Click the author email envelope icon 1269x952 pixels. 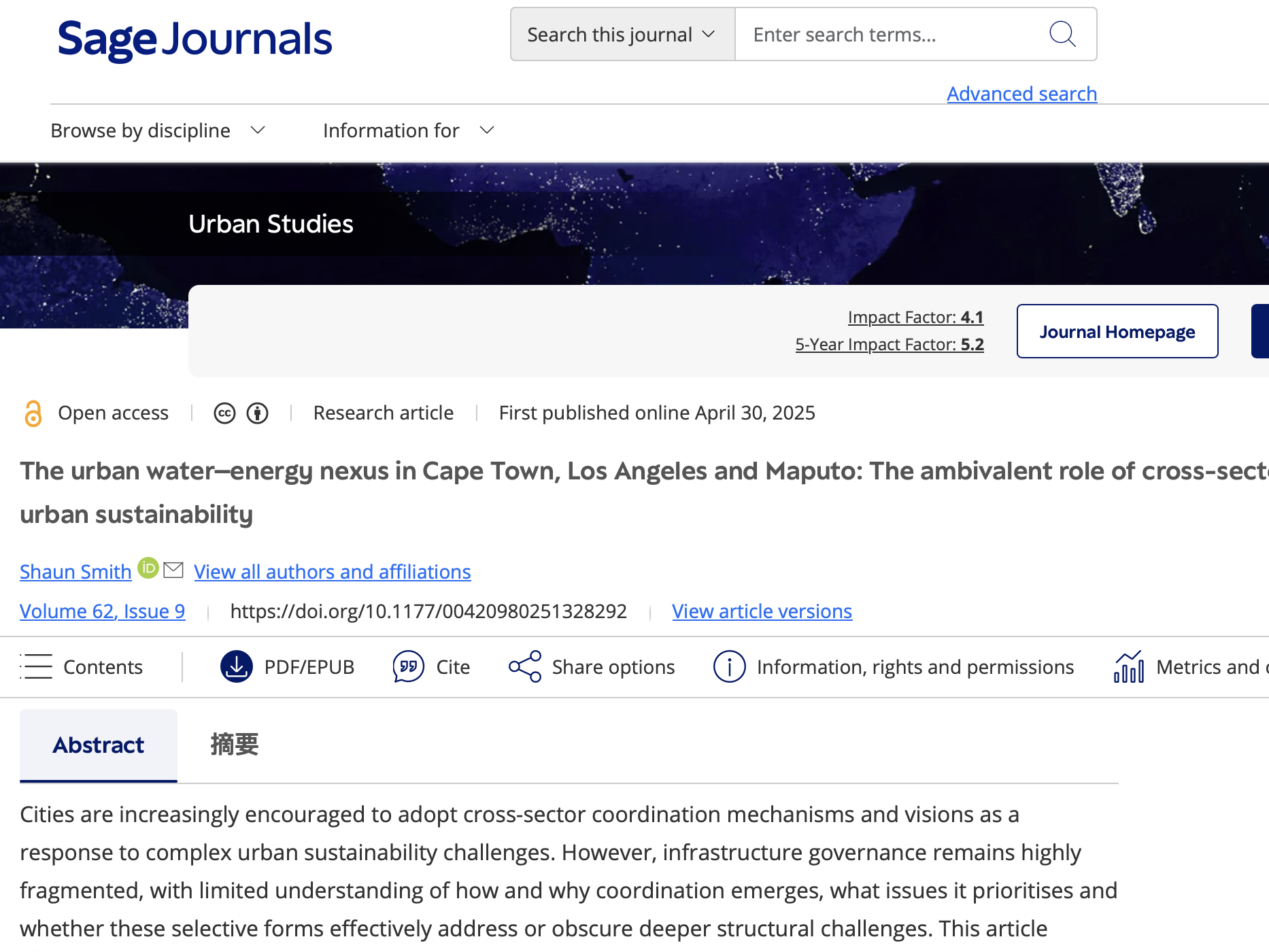(174, 570)
